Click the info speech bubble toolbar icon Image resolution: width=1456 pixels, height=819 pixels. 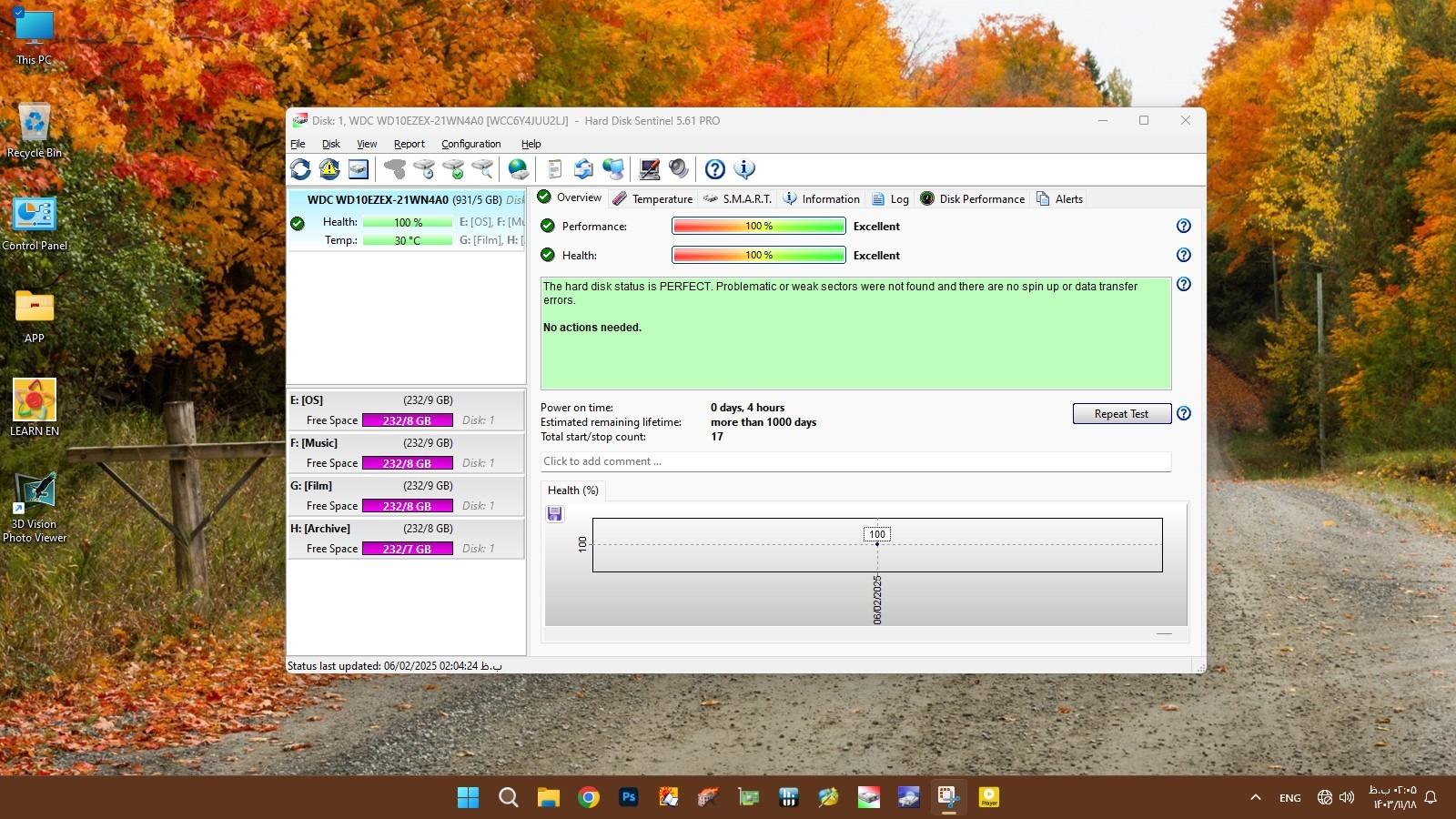(x=744, y=169)
